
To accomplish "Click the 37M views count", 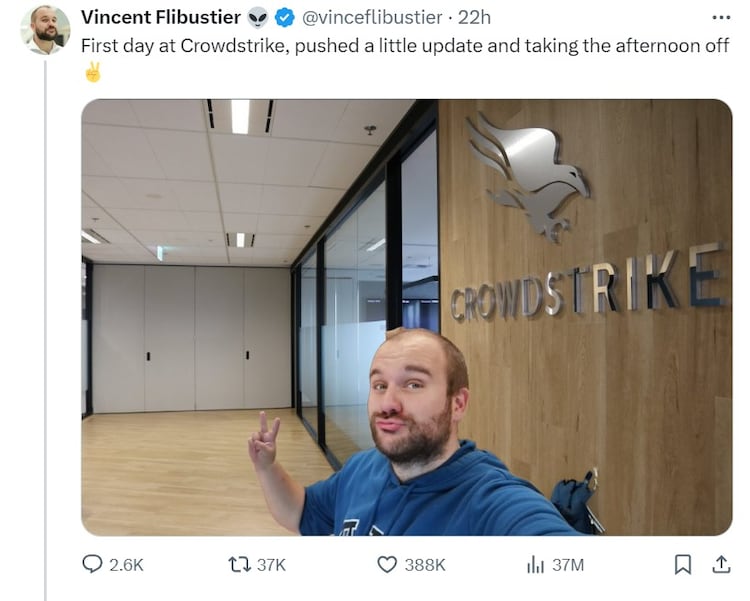I will (568, 565).
